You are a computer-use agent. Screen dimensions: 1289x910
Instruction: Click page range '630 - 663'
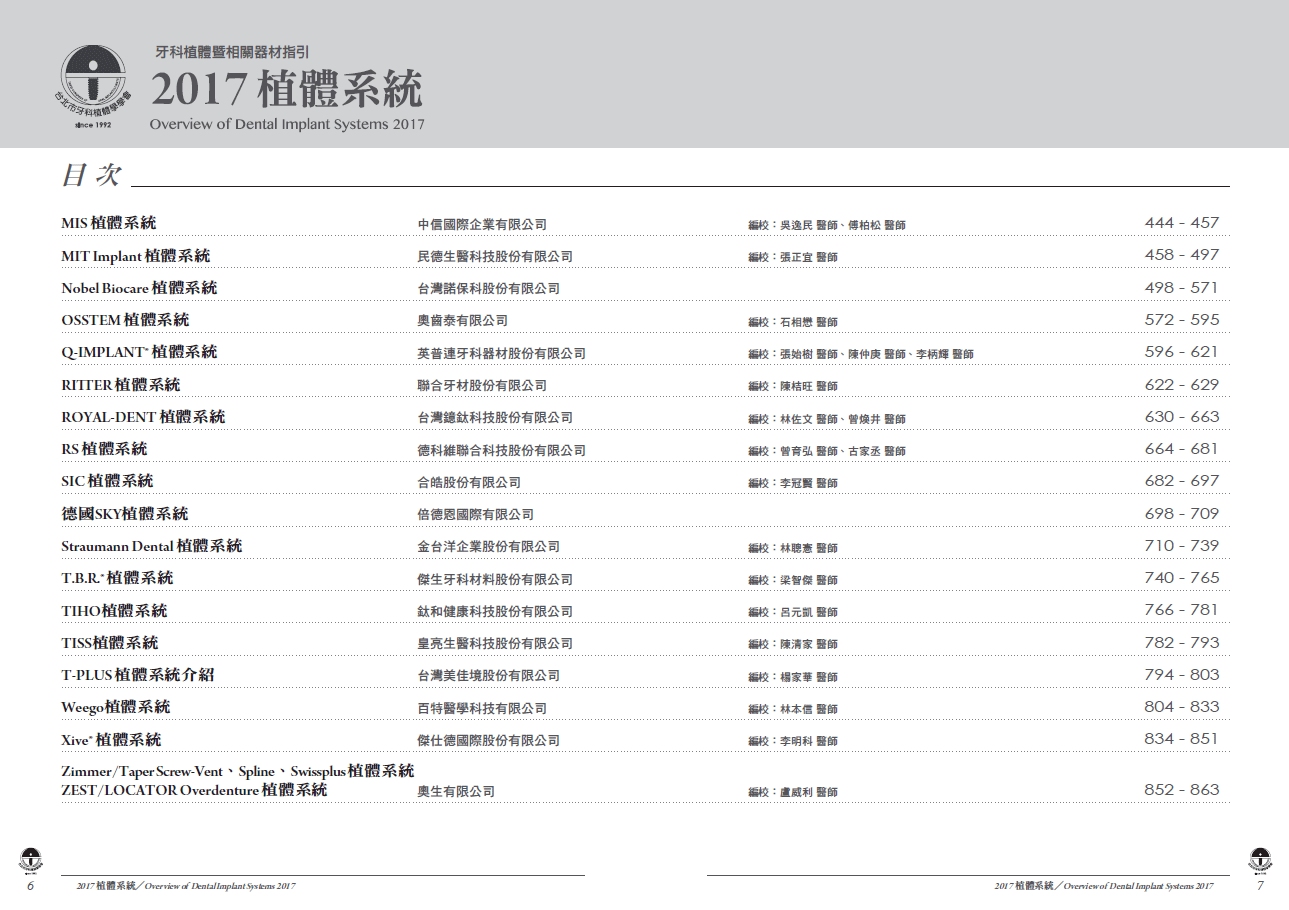point(1182,417)
